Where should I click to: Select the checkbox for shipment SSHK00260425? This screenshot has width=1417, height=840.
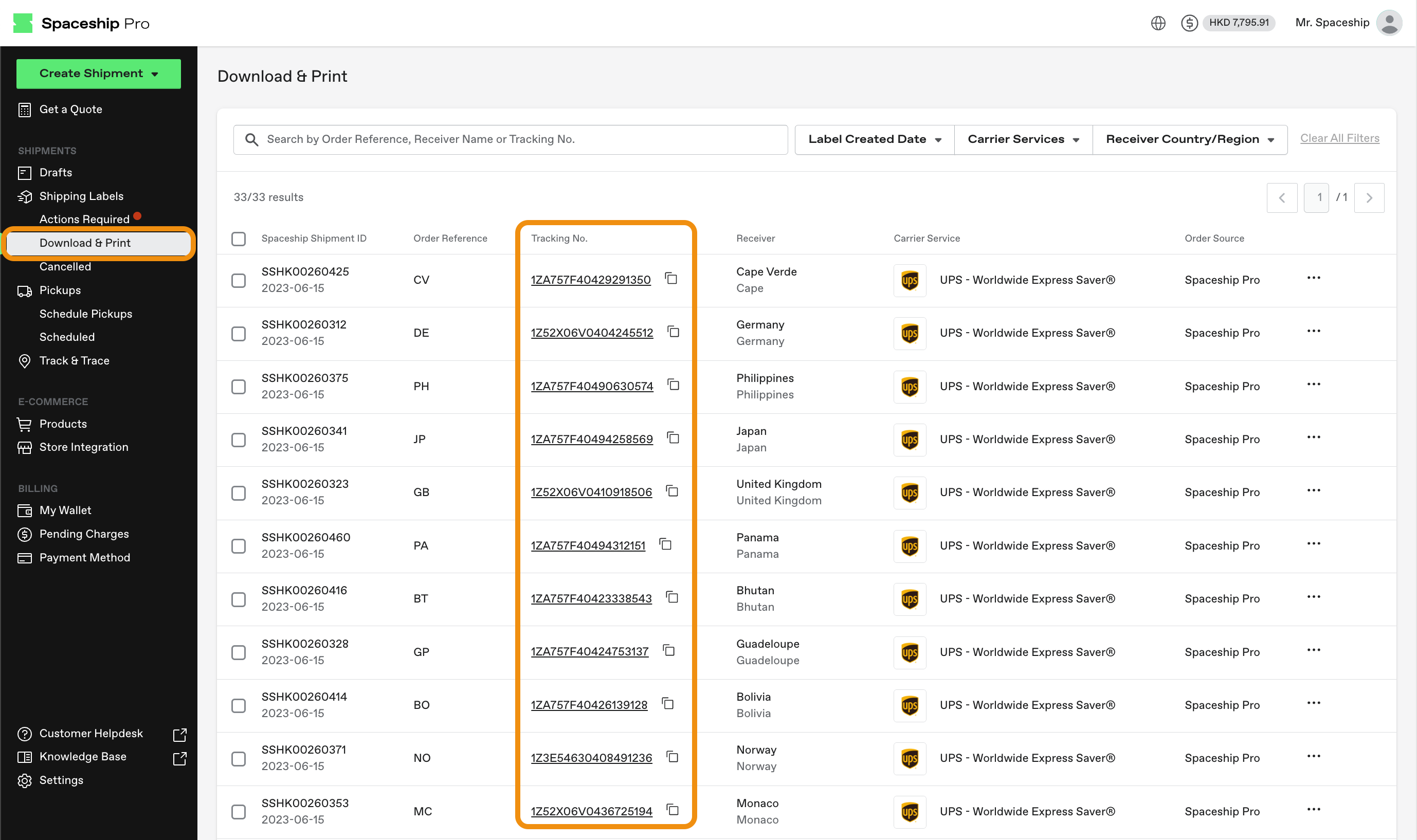tap(239, 281)
